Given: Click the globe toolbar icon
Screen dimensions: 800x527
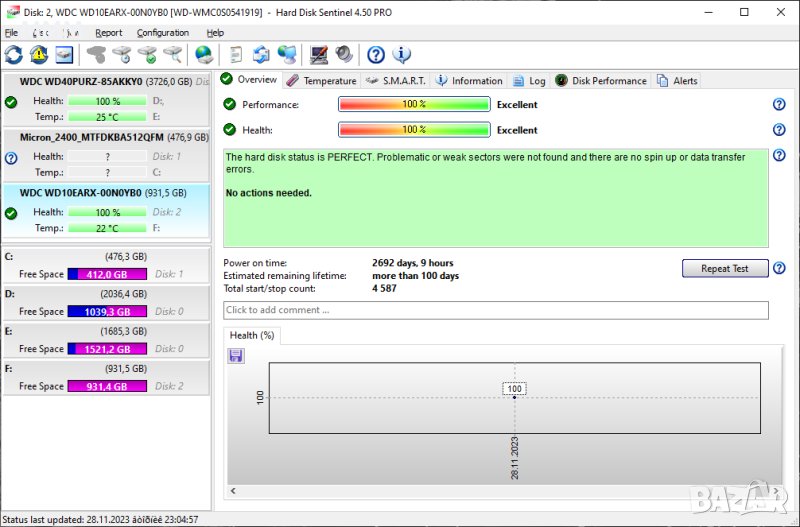Looking at the screenshot, I should tap(204, 55).
